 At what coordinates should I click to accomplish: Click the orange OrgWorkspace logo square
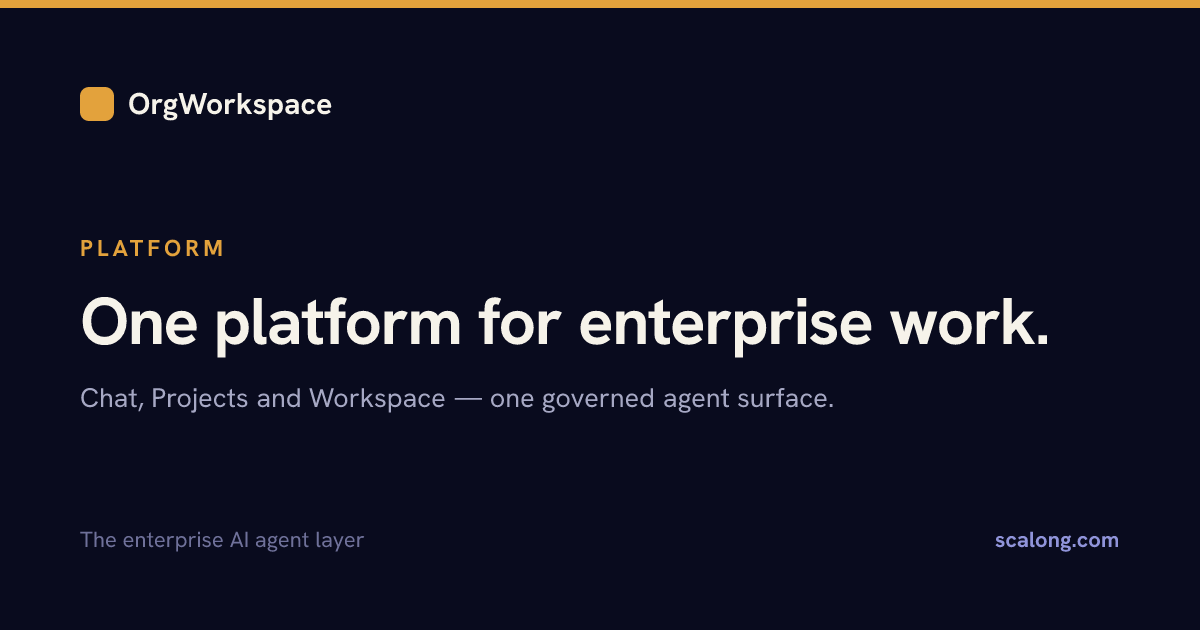point(97,104)
